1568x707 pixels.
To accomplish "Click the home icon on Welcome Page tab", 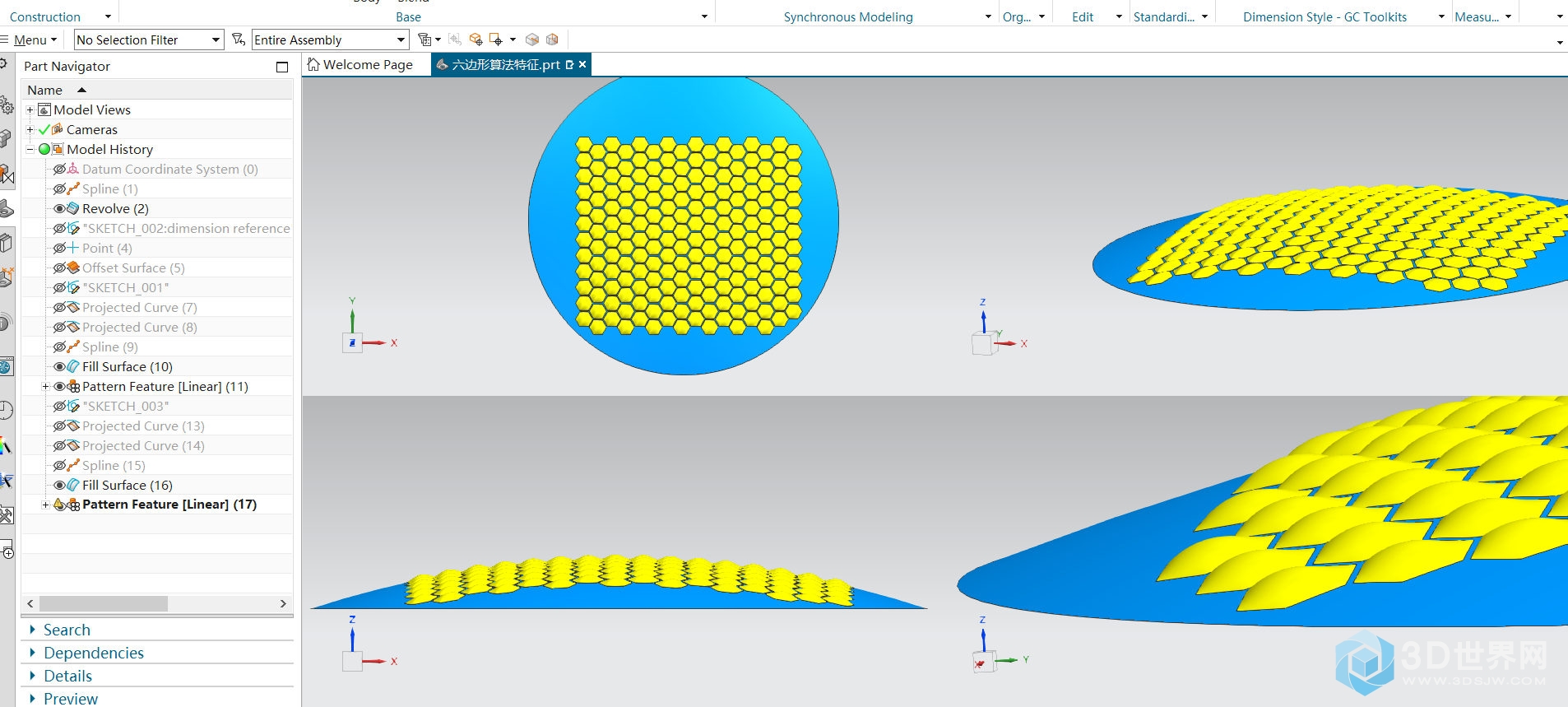I will (x=313, y=64).
